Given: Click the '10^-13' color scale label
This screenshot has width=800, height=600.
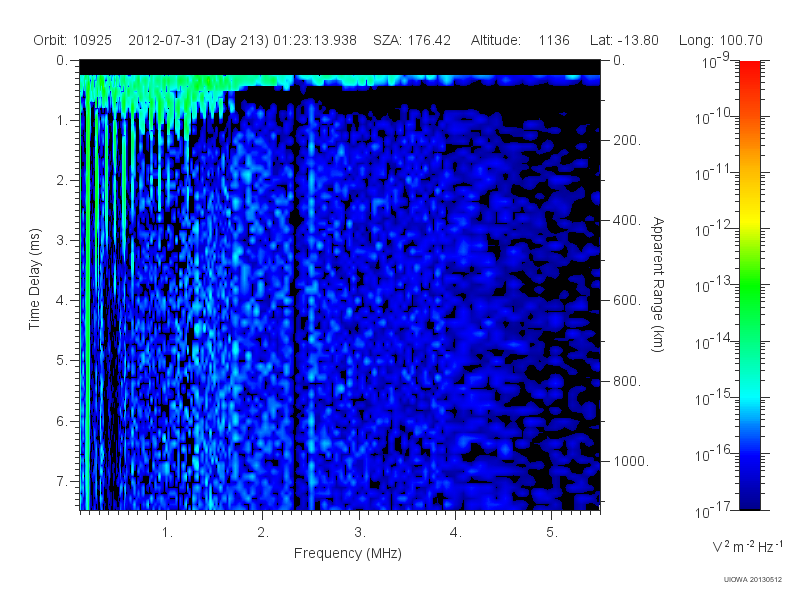Looking at the screenshot, I should coord(714,286).
